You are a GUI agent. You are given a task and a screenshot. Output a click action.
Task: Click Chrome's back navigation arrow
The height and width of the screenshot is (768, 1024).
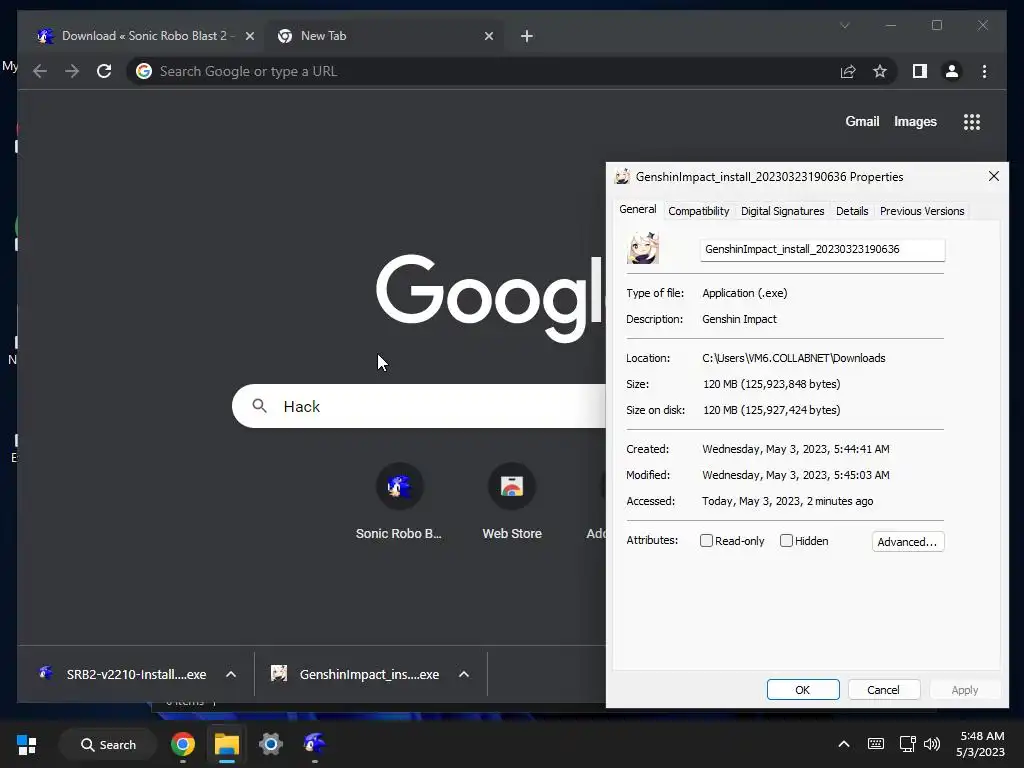click(x=40, y=71)
